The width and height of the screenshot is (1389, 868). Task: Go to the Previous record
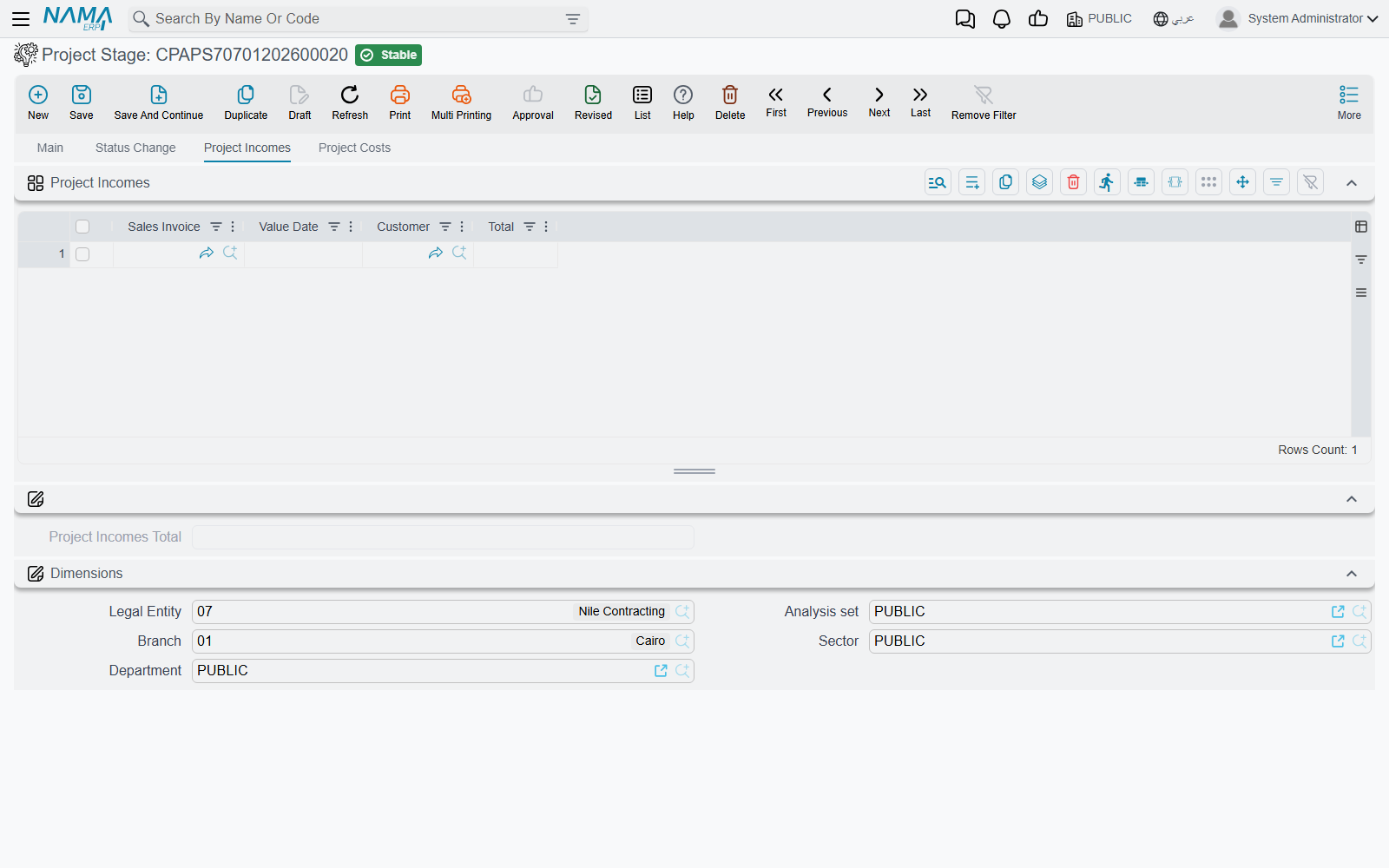click(x=827, y=102)
